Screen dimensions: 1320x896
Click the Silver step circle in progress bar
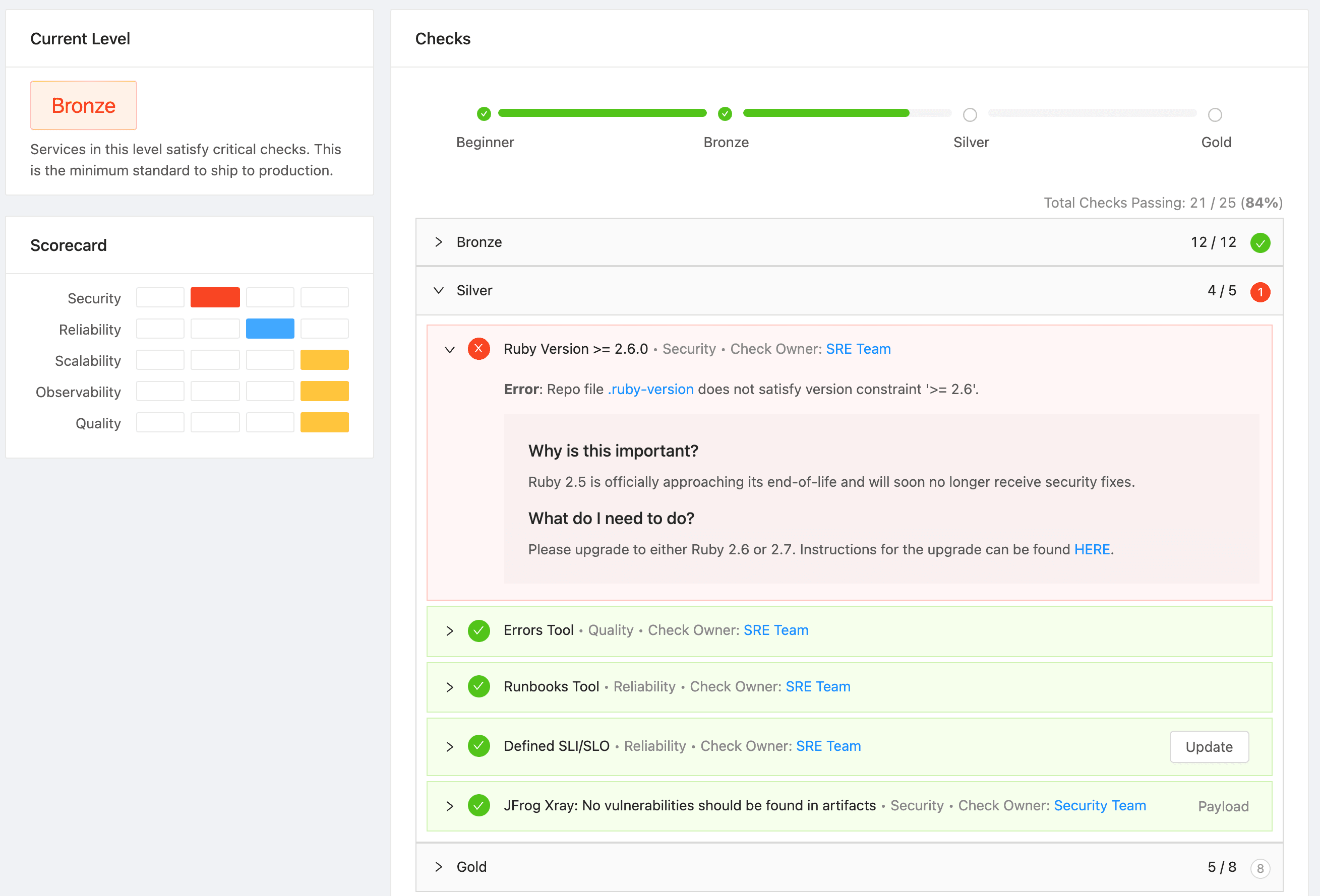point(970,115)
